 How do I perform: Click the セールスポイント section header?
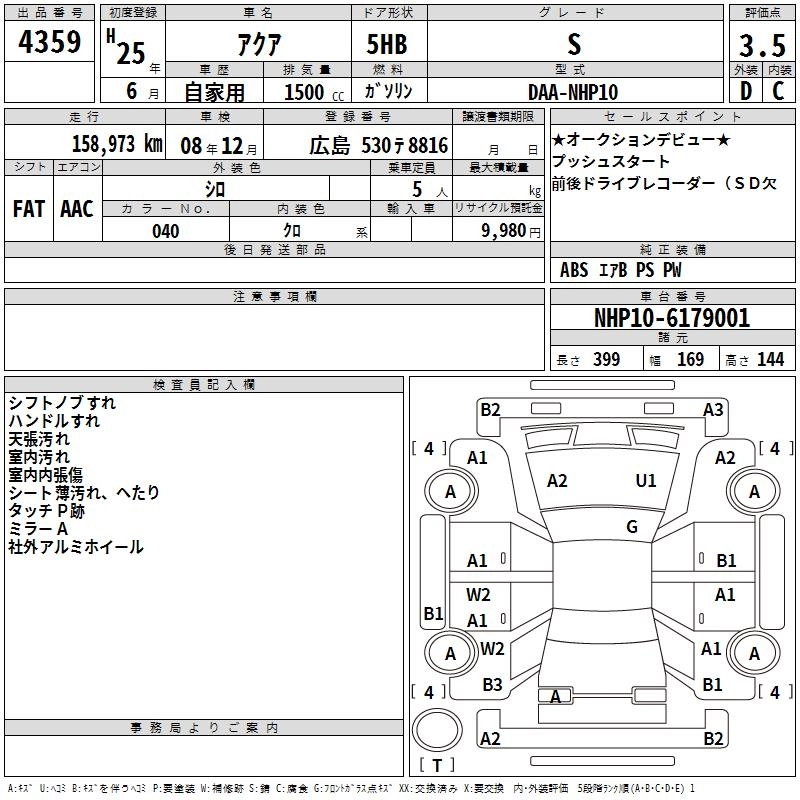click(x=672, y=117)
